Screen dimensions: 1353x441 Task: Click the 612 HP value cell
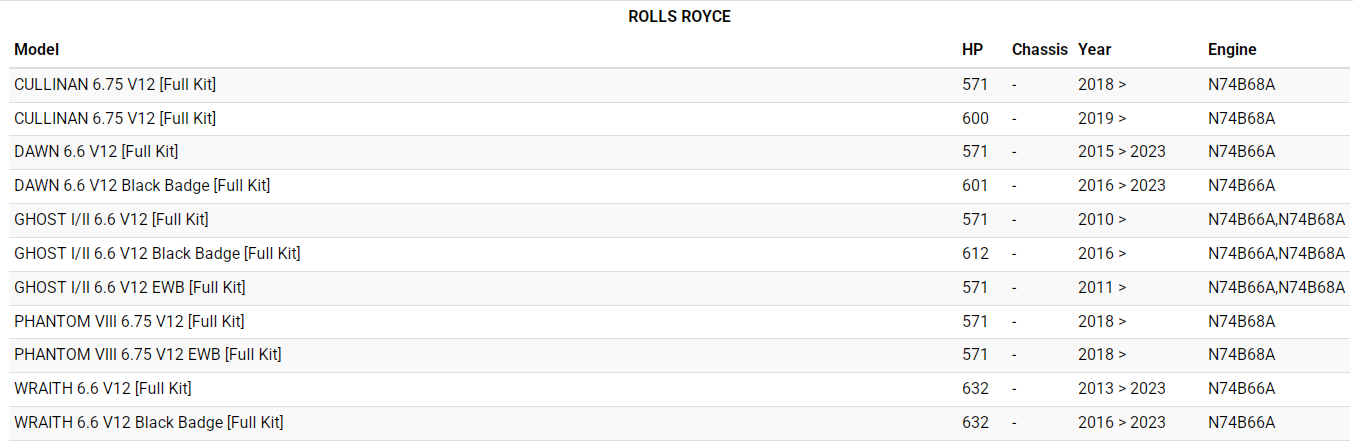pyautogui.click(x=975, y=254)
